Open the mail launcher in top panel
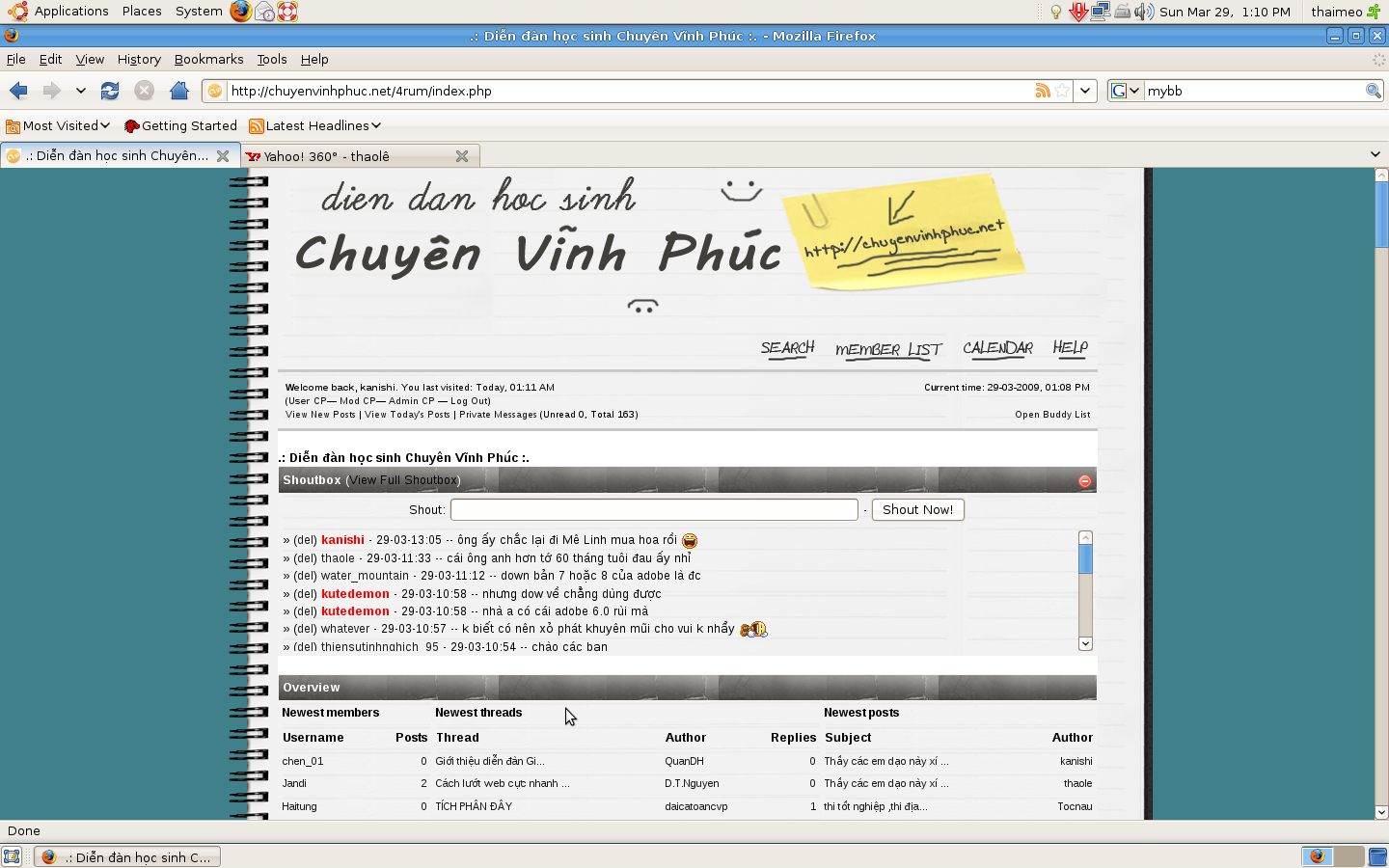This screenshot has height=868, width=1389. pyautogui.click(x=264, y=12)
